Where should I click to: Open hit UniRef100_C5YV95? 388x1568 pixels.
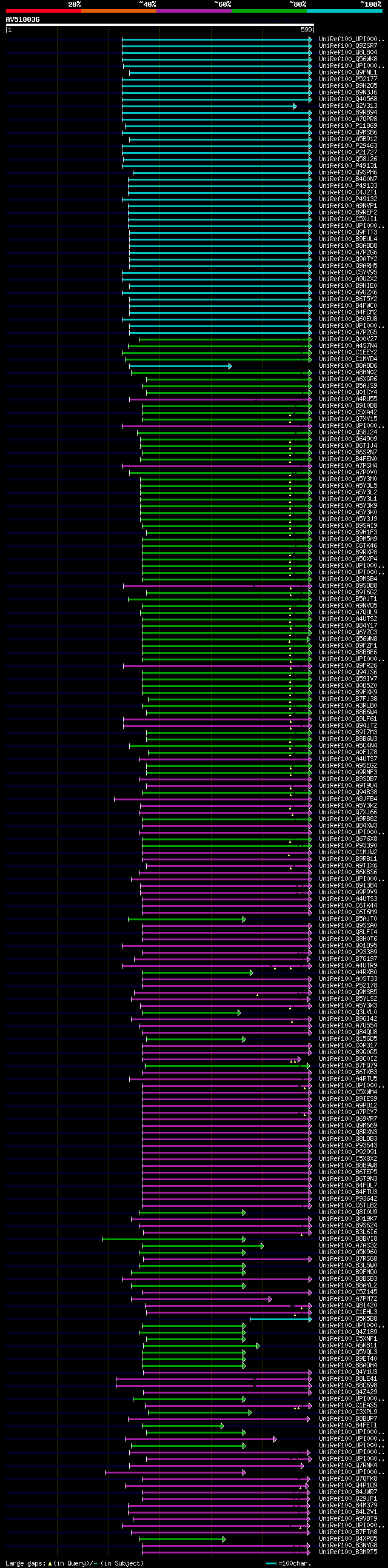pos(348,273)
